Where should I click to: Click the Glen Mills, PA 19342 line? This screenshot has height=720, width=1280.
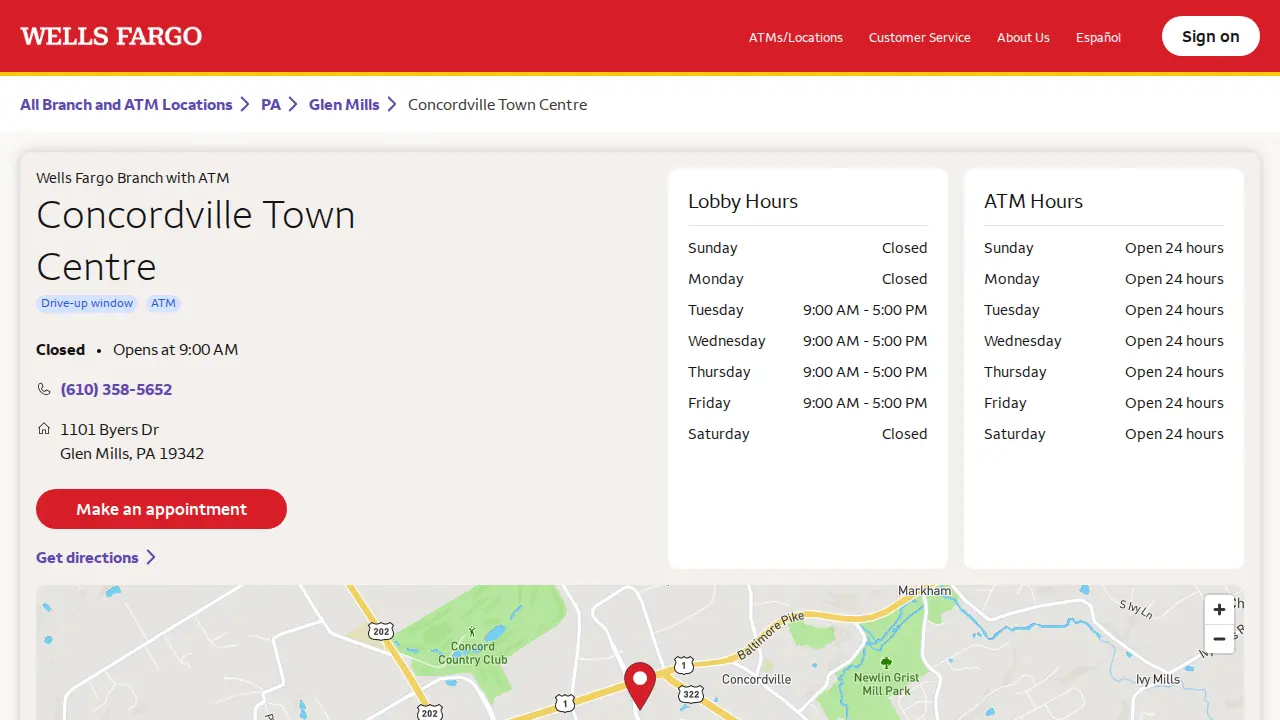132,453
